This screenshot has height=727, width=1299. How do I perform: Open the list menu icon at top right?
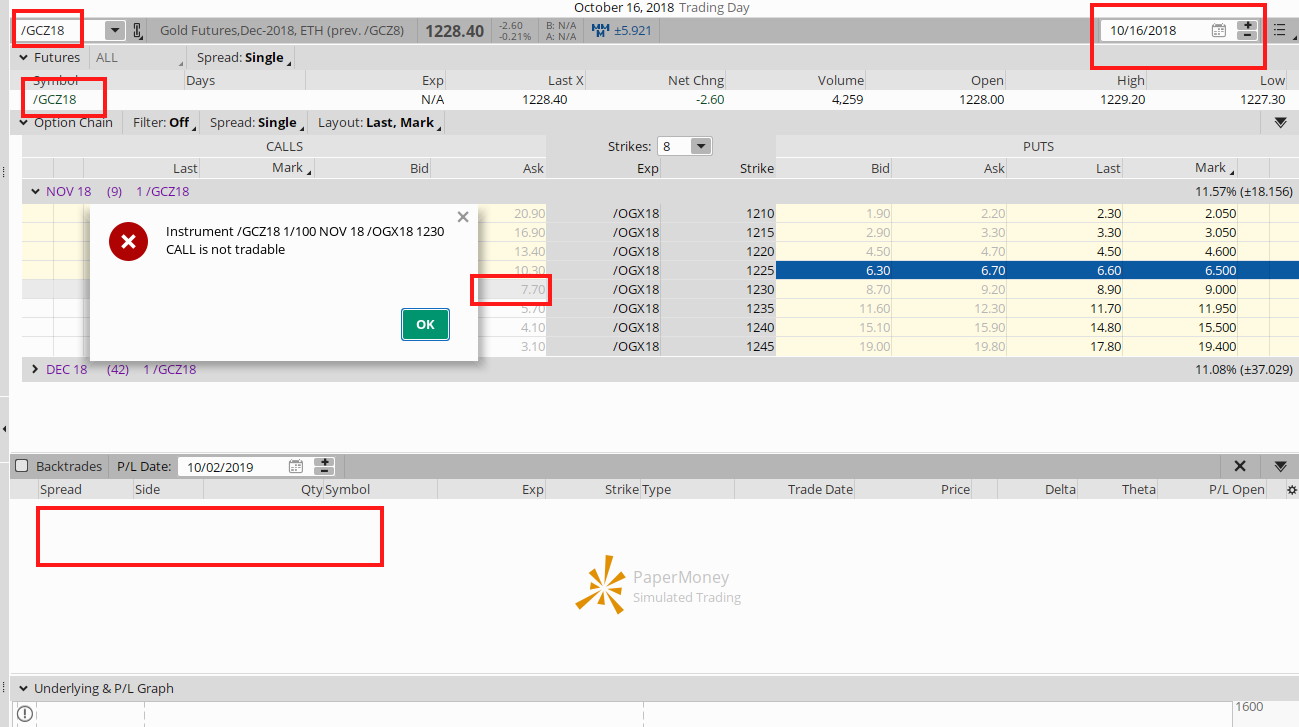coord(1279,30)
